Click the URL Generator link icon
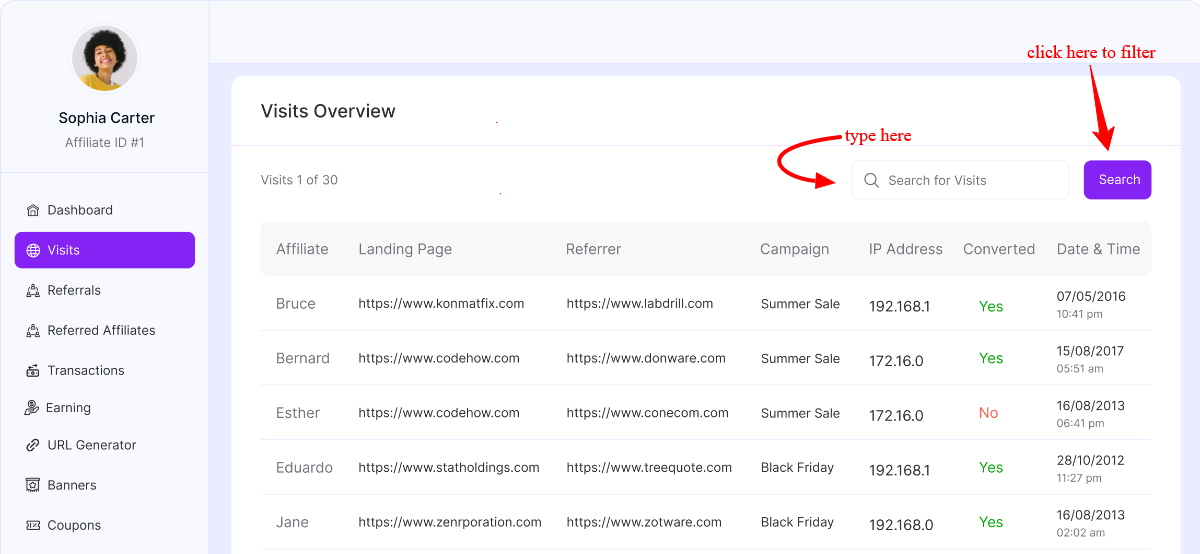1200x554 pixels. pyautogui.click(x=33, y=445)
